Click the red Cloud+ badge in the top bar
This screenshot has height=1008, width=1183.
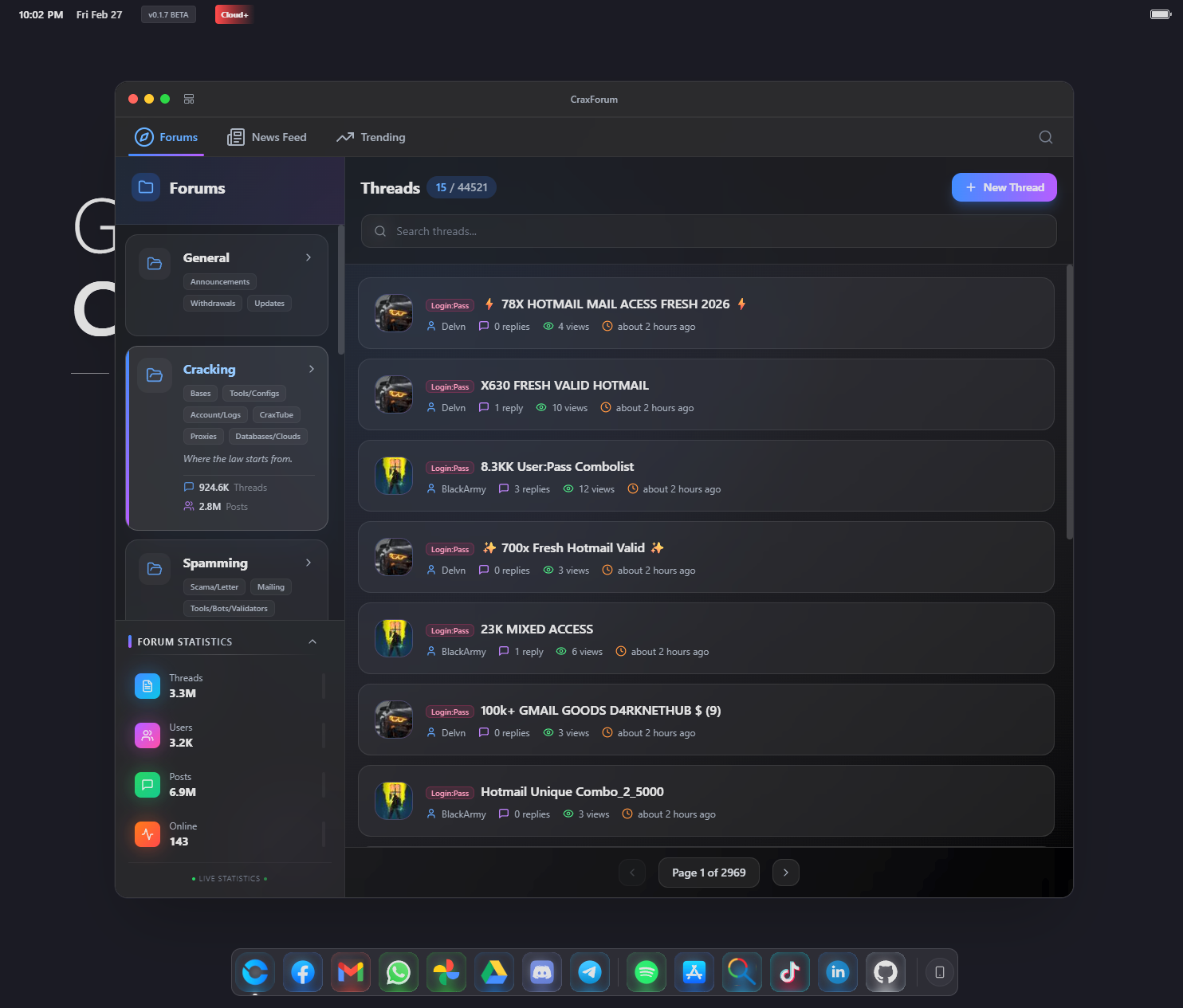click(x=234, y=14)
